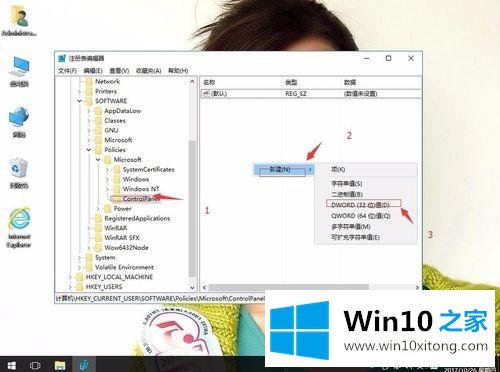Image resolution: width=500 pixels, height=372 pixels.
Task: Choose 可扩充字符串值(E) in the submenu
Action: 366,237
